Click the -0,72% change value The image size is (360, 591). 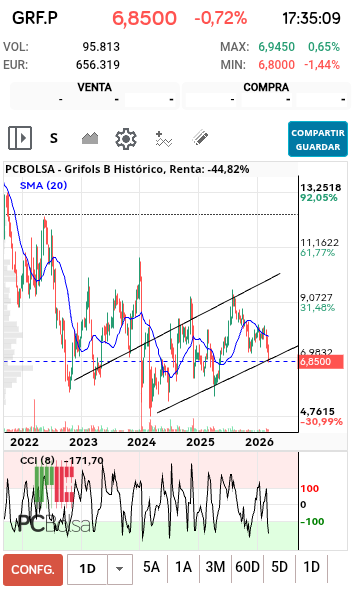221,18
